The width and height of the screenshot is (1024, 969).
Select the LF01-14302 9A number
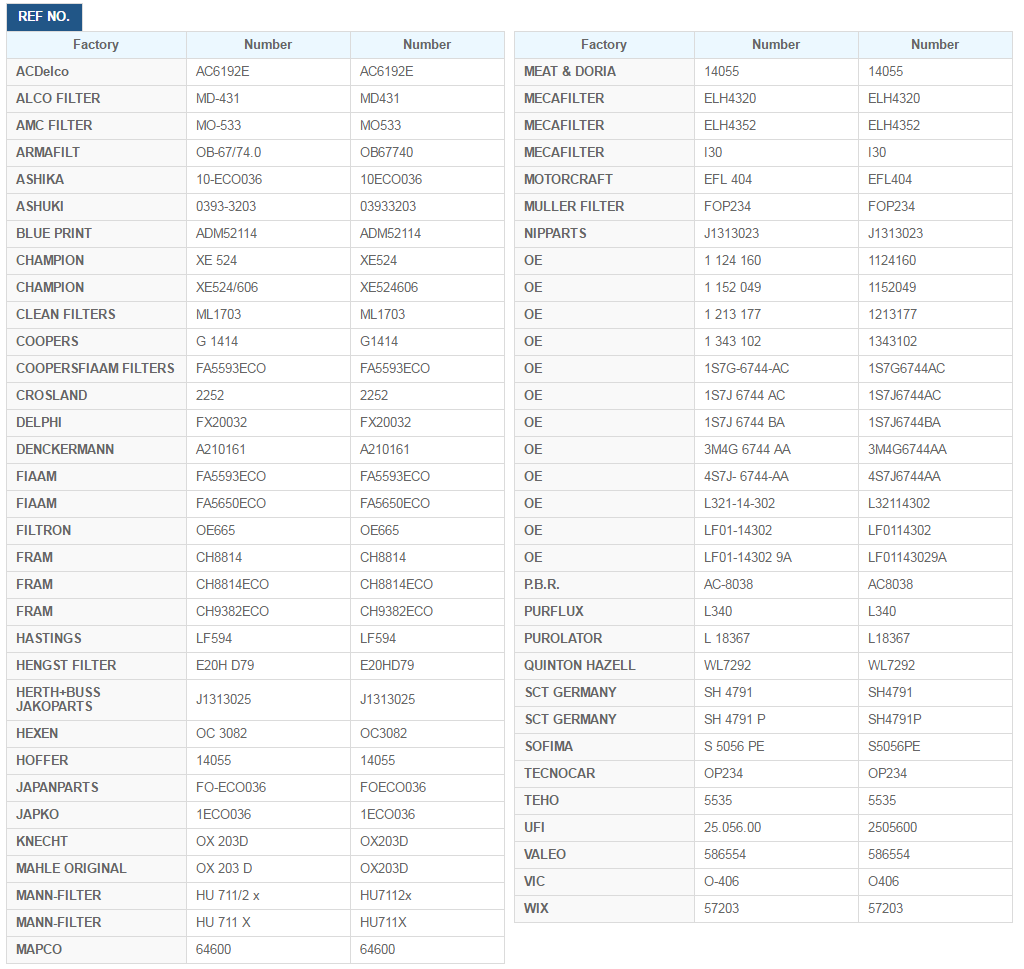point(748,558)
